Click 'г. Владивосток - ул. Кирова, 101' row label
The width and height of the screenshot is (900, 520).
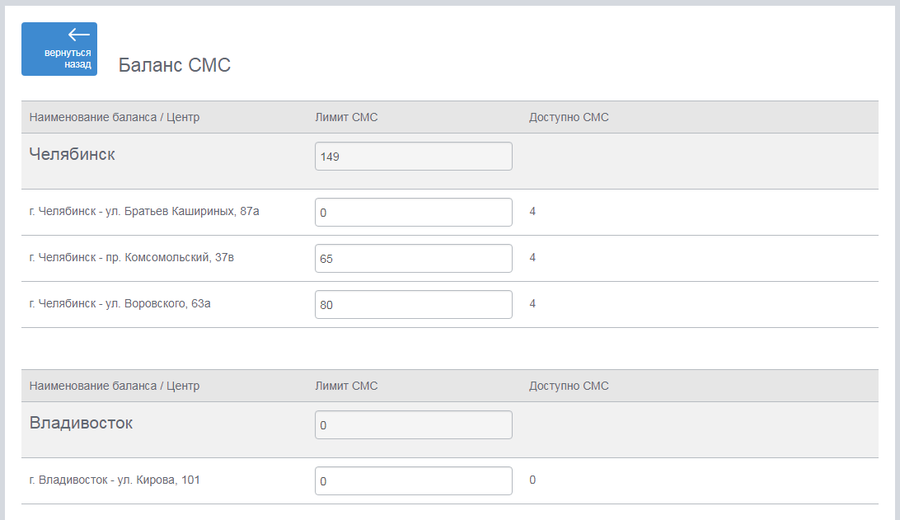114,480
